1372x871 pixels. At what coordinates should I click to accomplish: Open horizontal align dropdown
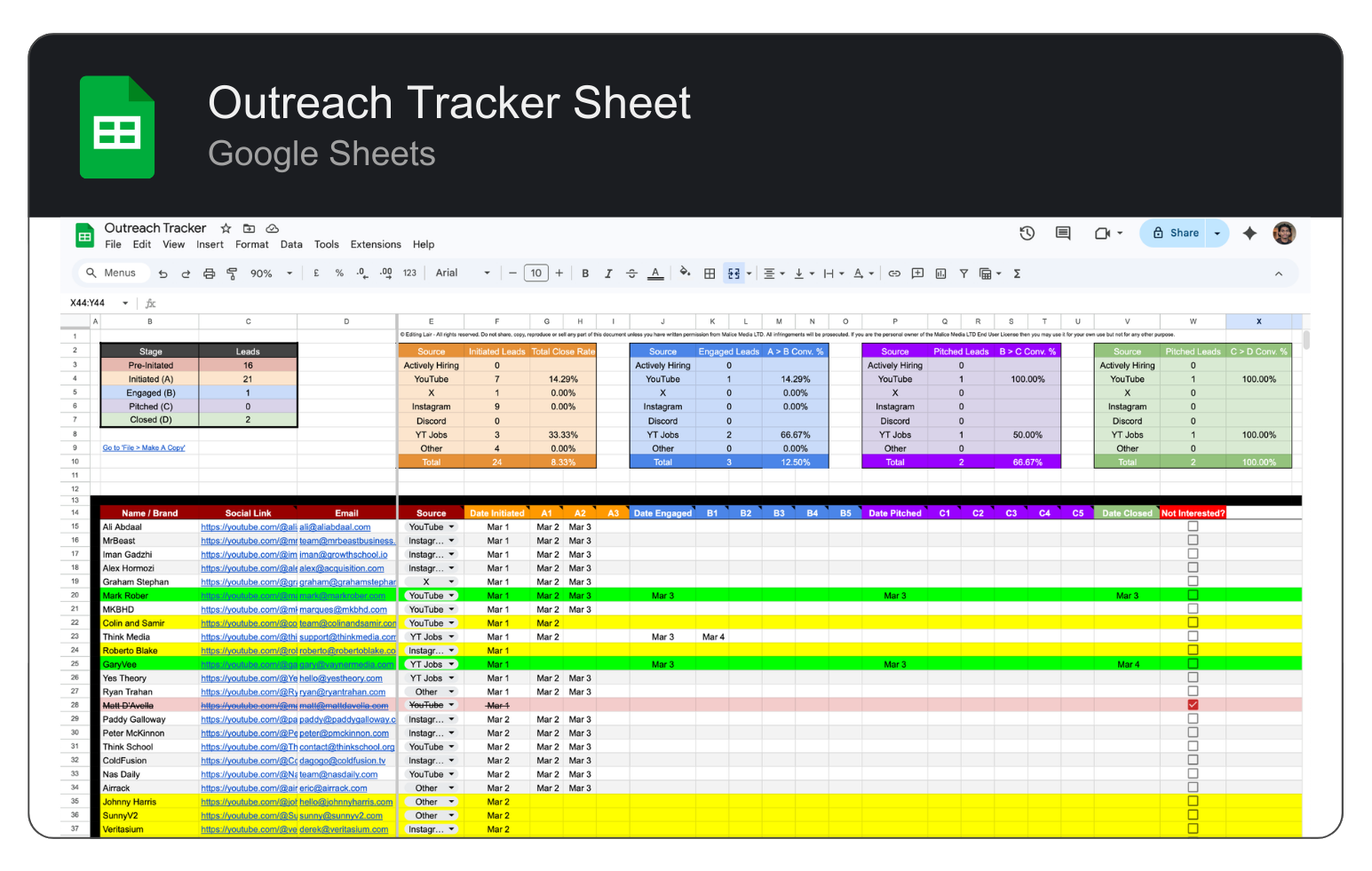tap(774, 273)
